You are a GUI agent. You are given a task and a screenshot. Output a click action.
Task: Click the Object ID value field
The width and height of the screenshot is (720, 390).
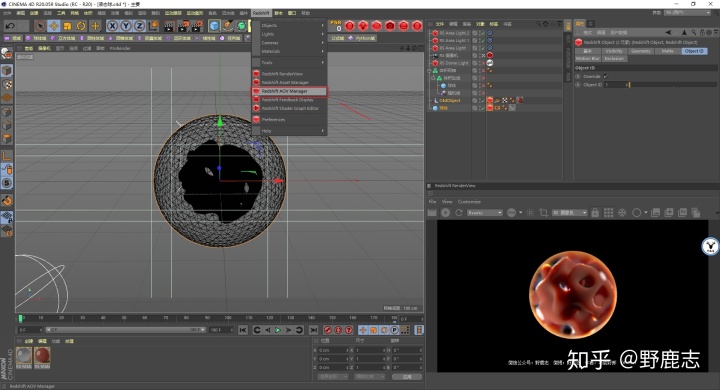point(615,85)
